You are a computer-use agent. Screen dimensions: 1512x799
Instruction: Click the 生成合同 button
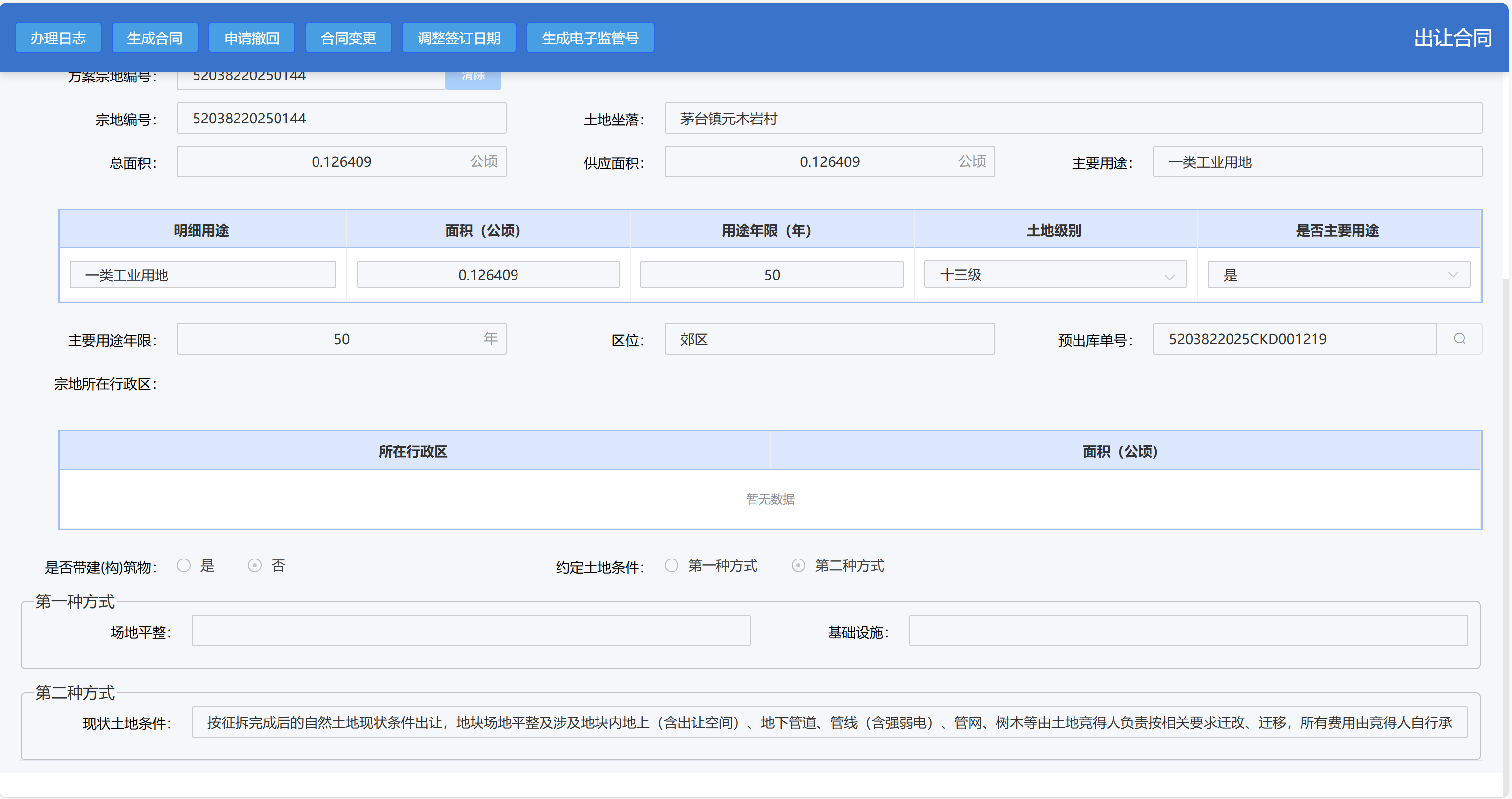[155, 38]
